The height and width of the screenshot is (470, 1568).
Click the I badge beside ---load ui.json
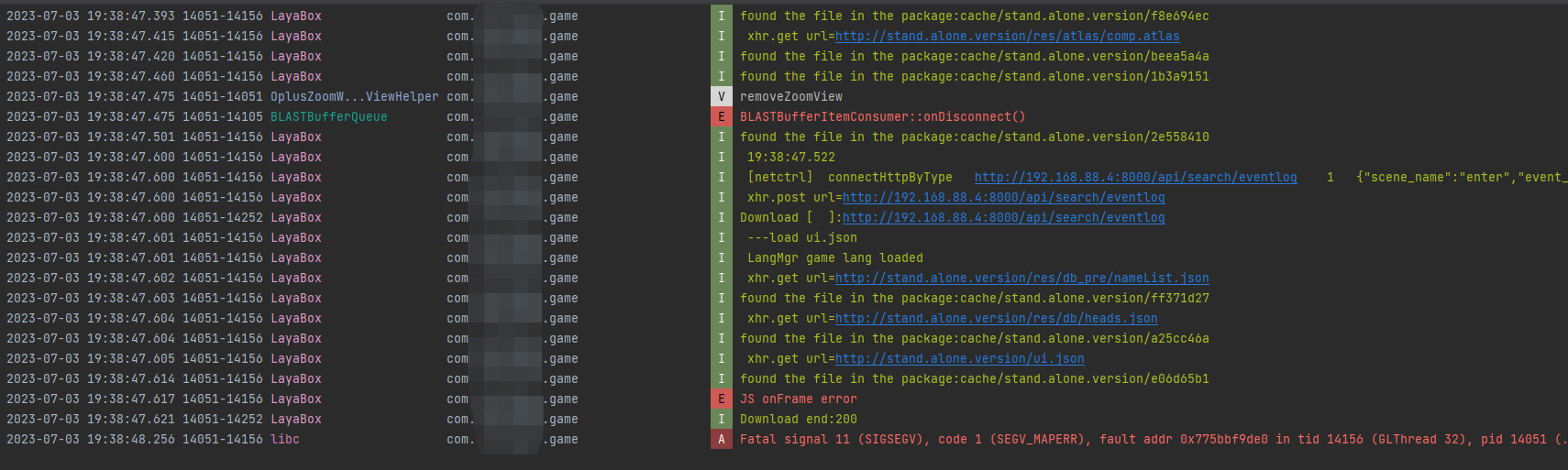pyautogui.click(x=721, y=237)
